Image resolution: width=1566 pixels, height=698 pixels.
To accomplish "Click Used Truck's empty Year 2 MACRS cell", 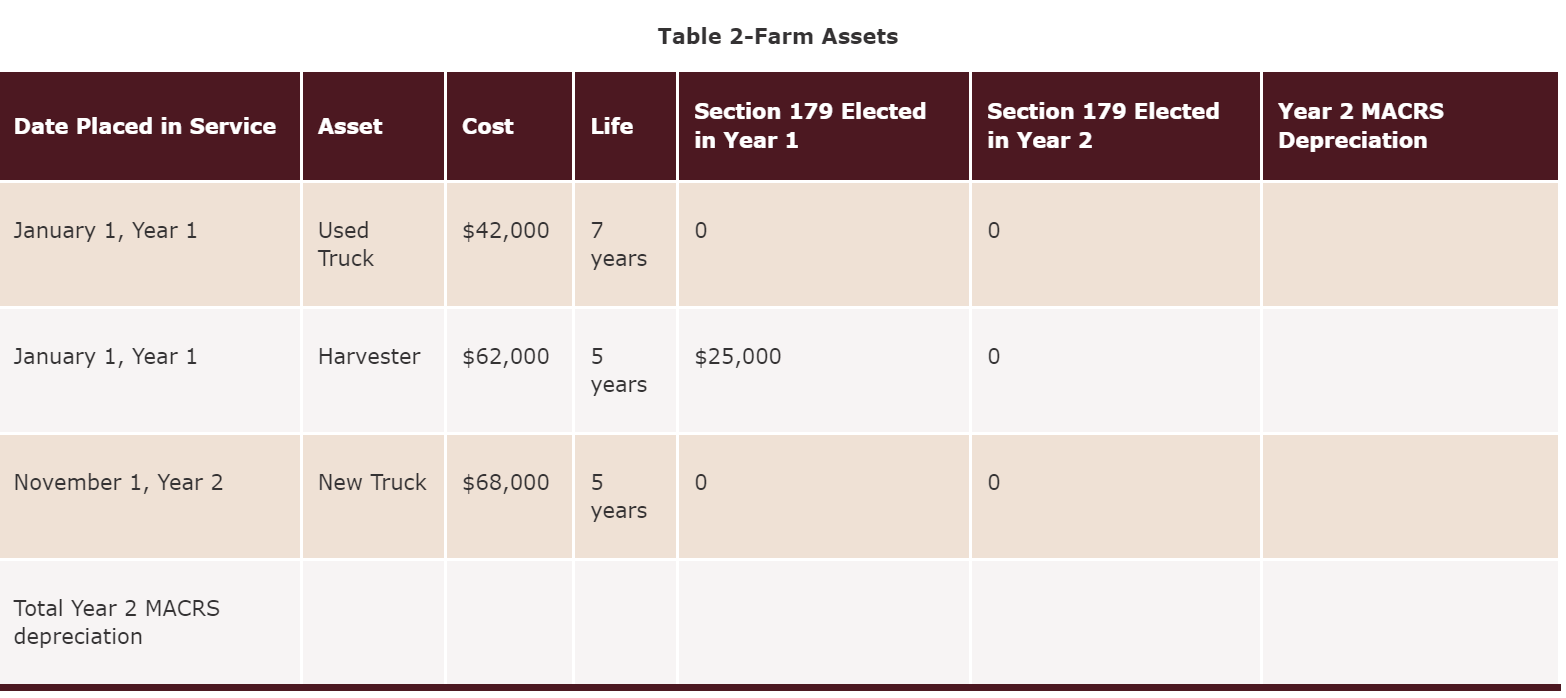I will coord(1410,244).
